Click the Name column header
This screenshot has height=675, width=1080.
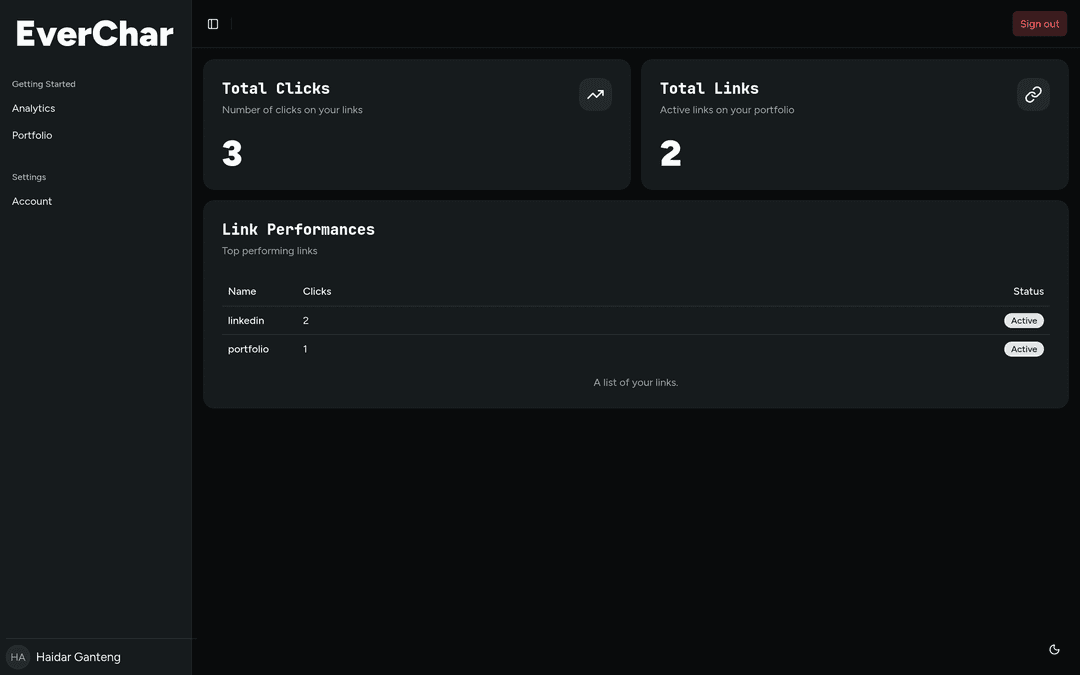(242, 291)
